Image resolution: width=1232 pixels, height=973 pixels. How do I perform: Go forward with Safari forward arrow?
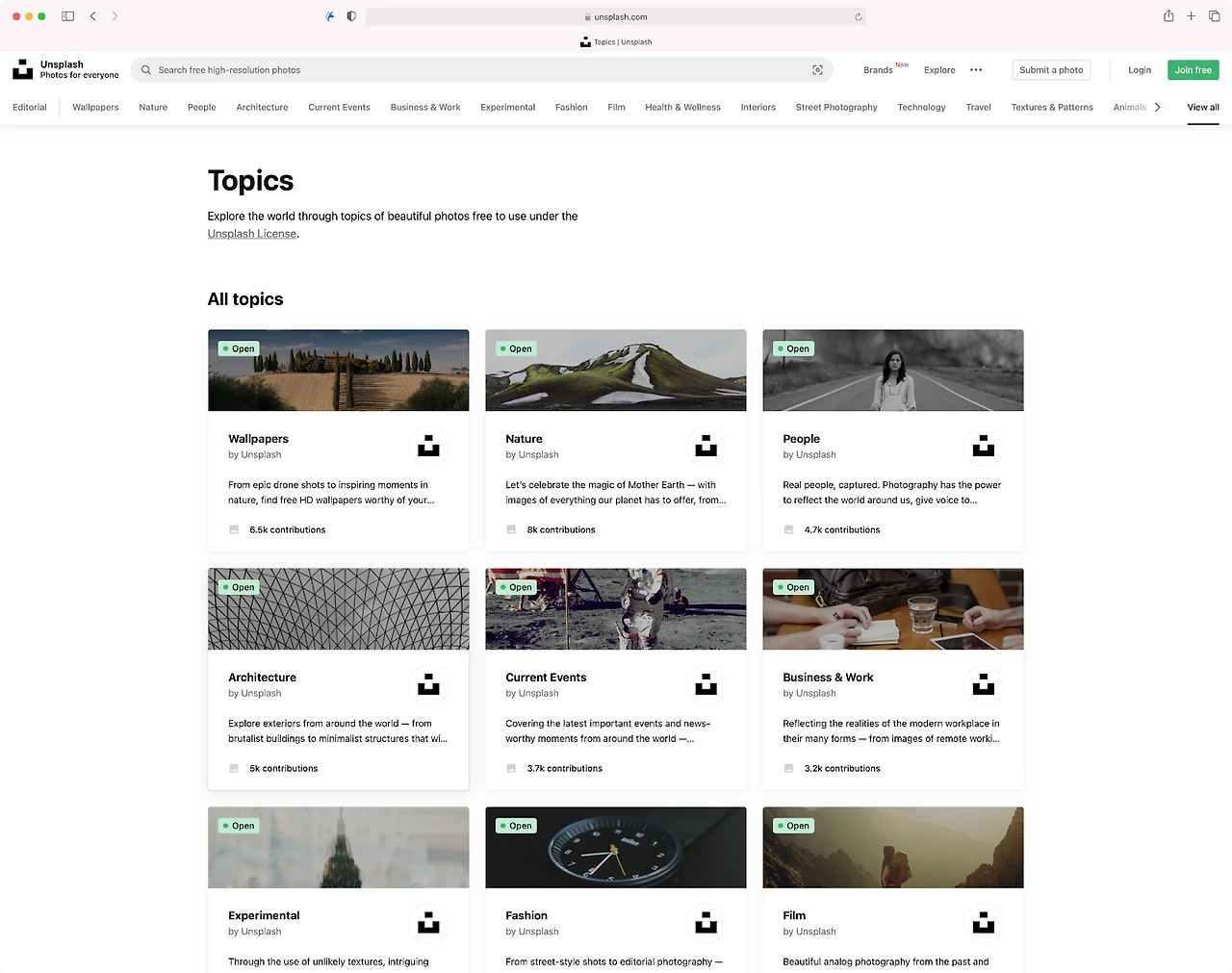(115, 16)
